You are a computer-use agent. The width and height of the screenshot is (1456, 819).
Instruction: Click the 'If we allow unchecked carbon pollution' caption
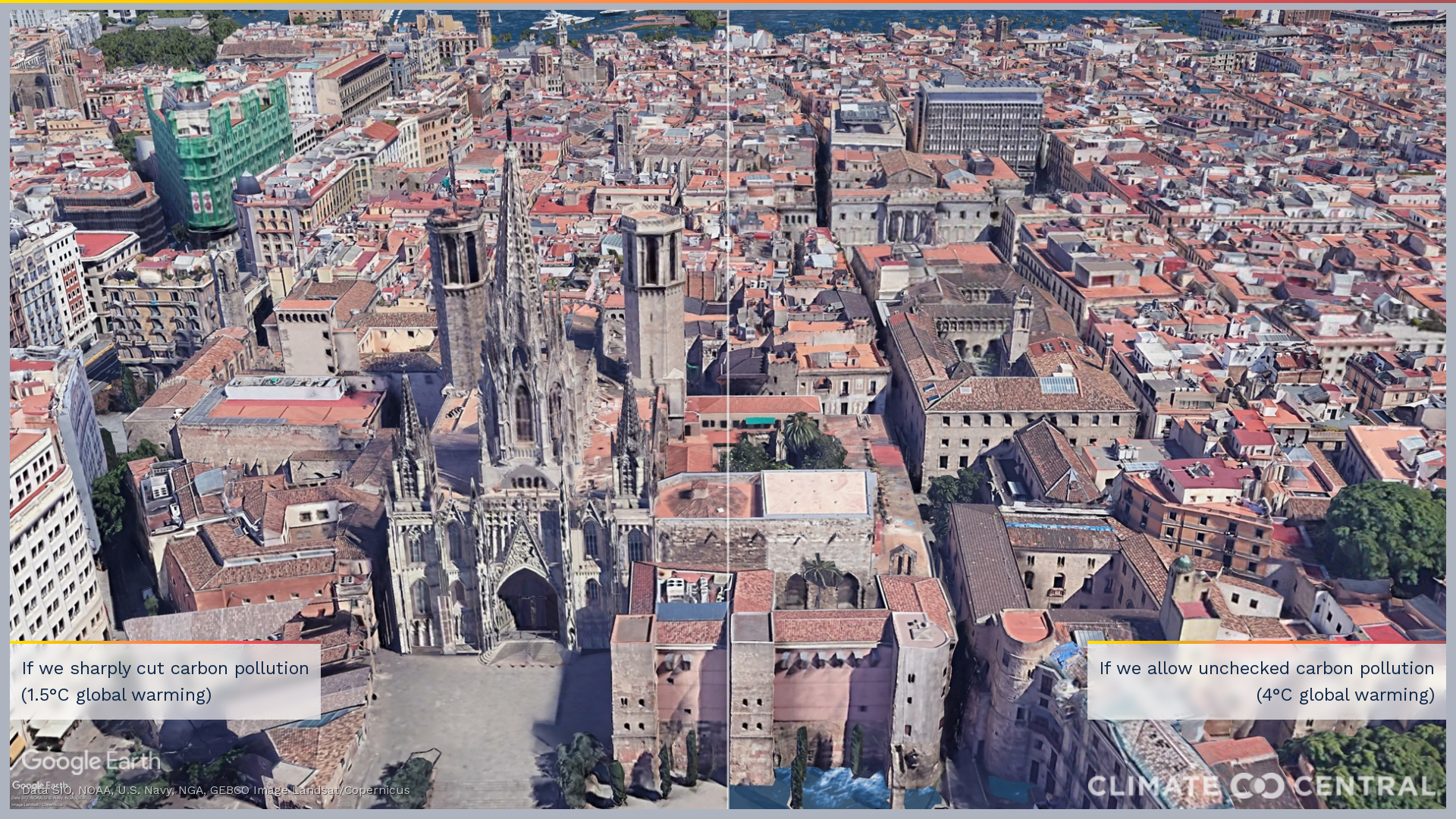coord(1266,668)
